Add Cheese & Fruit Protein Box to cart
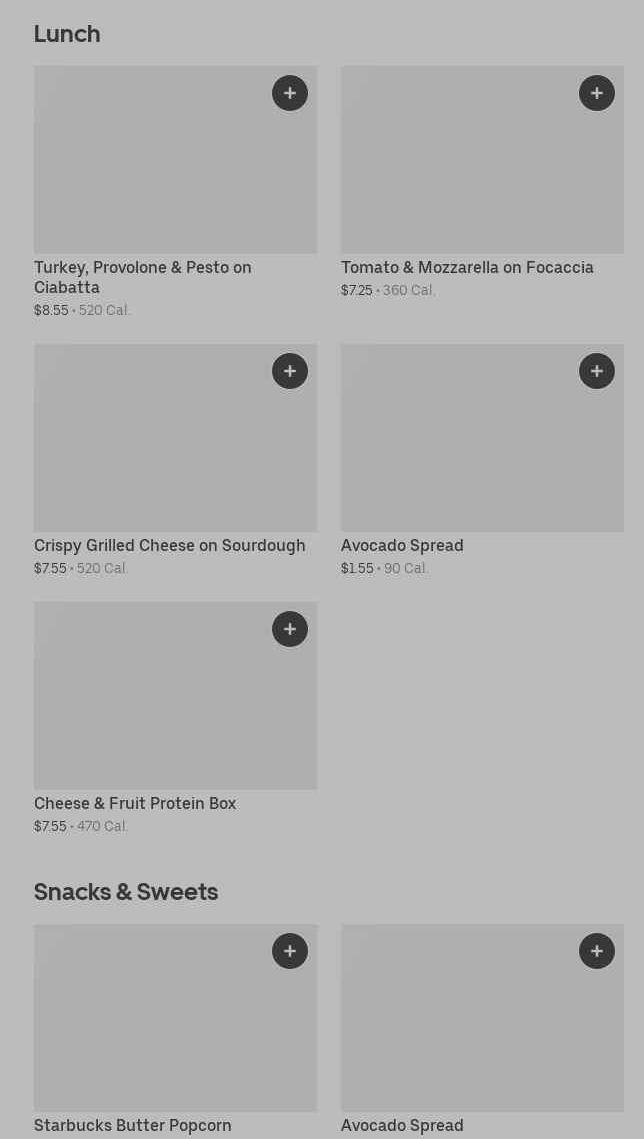644x1139 pixels. 290,629
